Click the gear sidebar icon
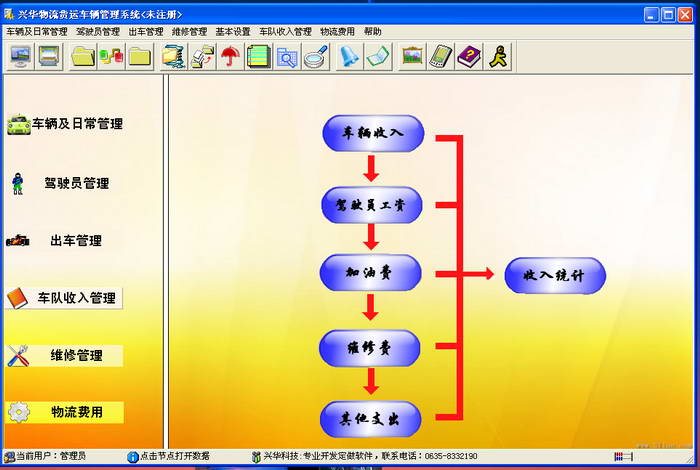Image resolution: width=700 pixels, height=470 pixels. 19,412
